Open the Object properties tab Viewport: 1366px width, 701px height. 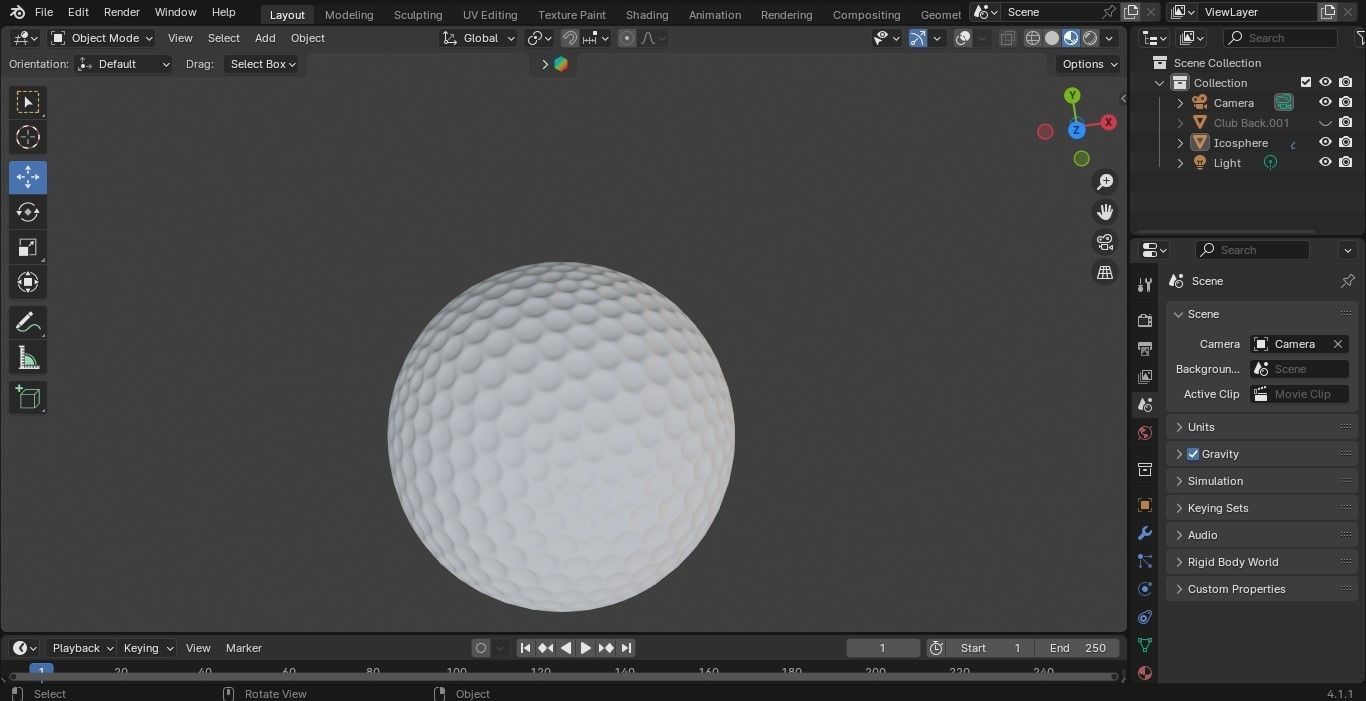[1145, 505]
